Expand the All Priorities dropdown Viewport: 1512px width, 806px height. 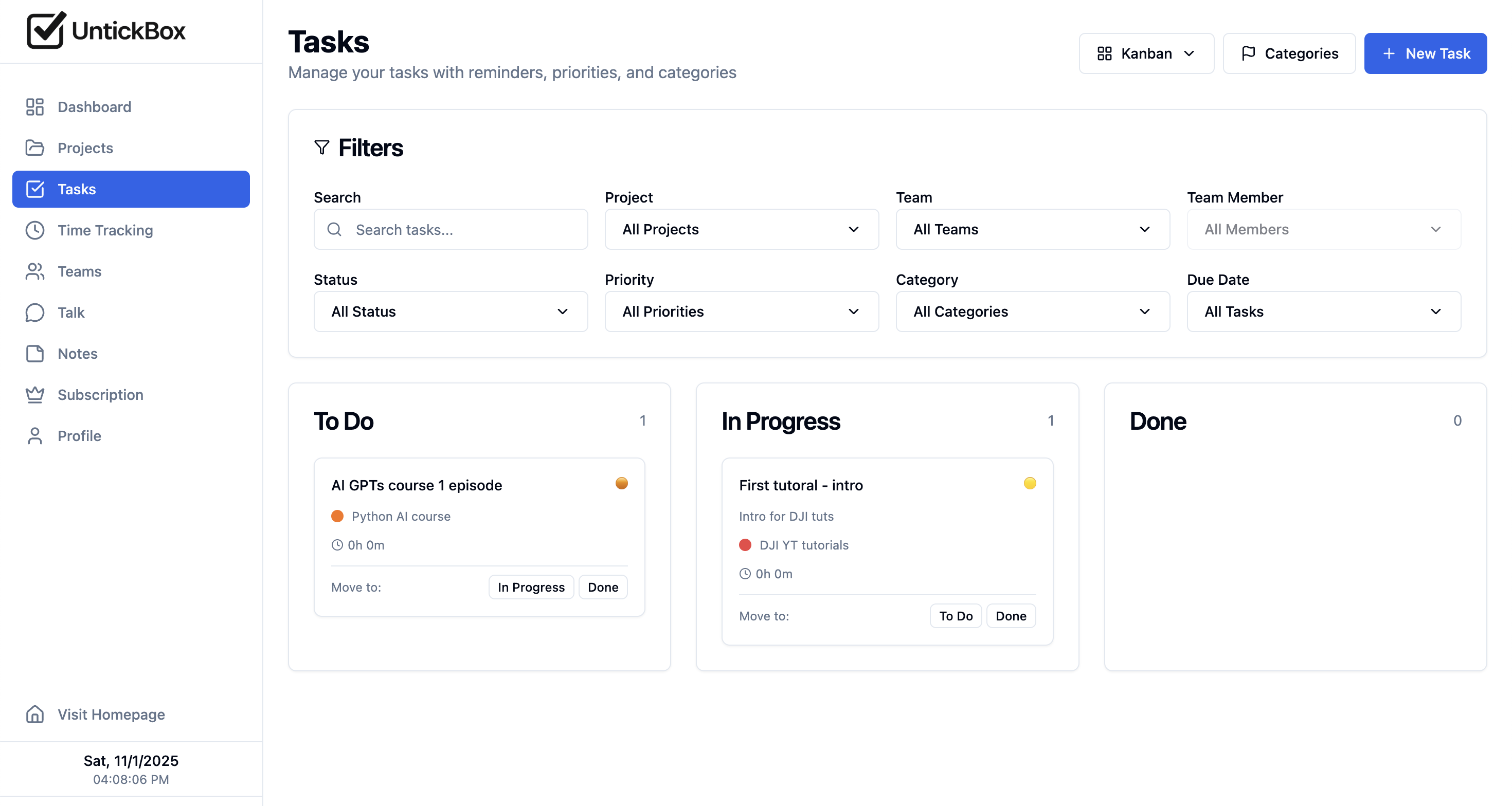point(741,312)
